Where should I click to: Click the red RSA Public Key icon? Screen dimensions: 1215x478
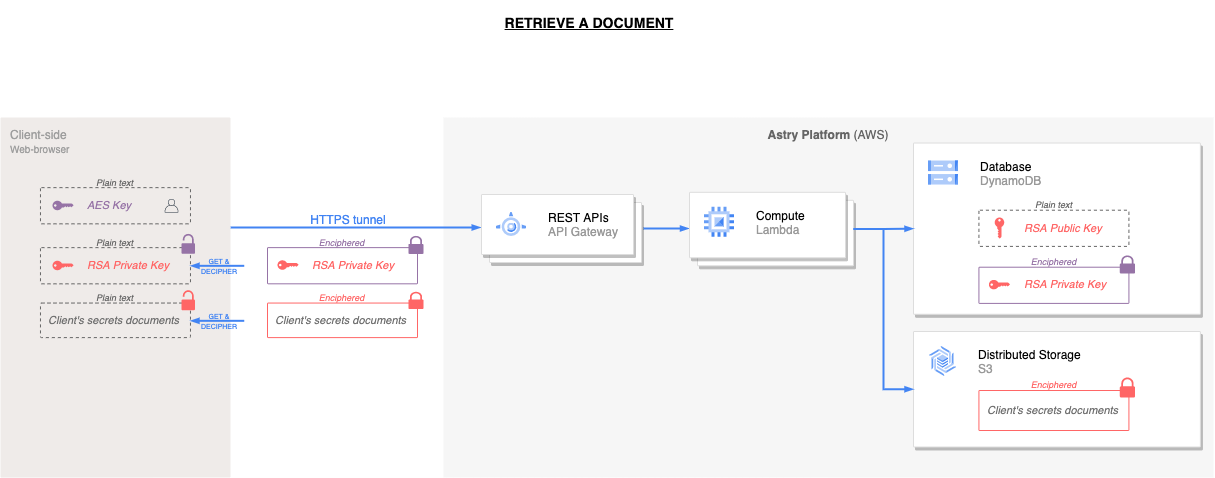click(998, 228)
